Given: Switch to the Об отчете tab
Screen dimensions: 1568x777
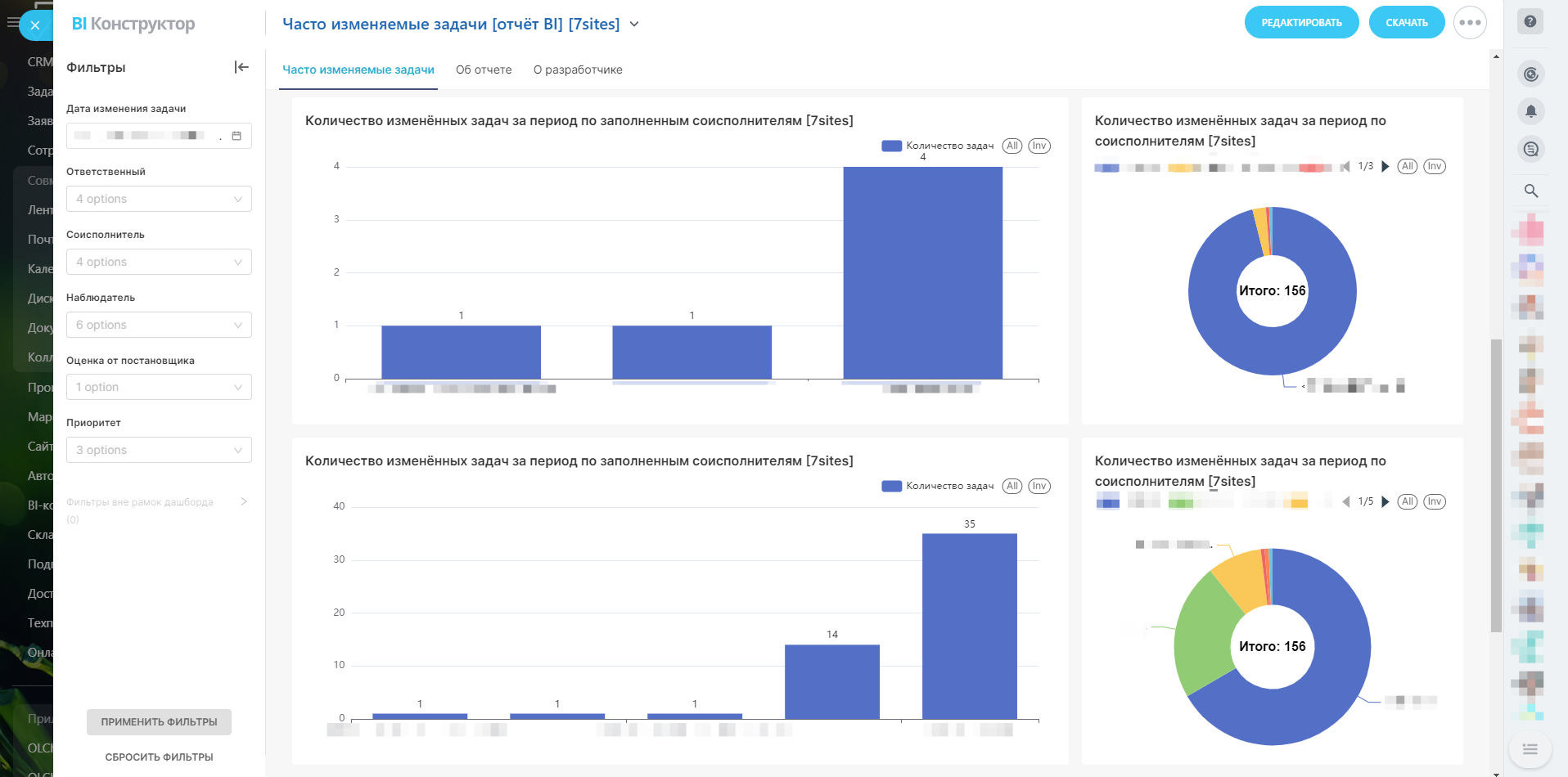Looking at the screenshot, I should tap(484, 70).
